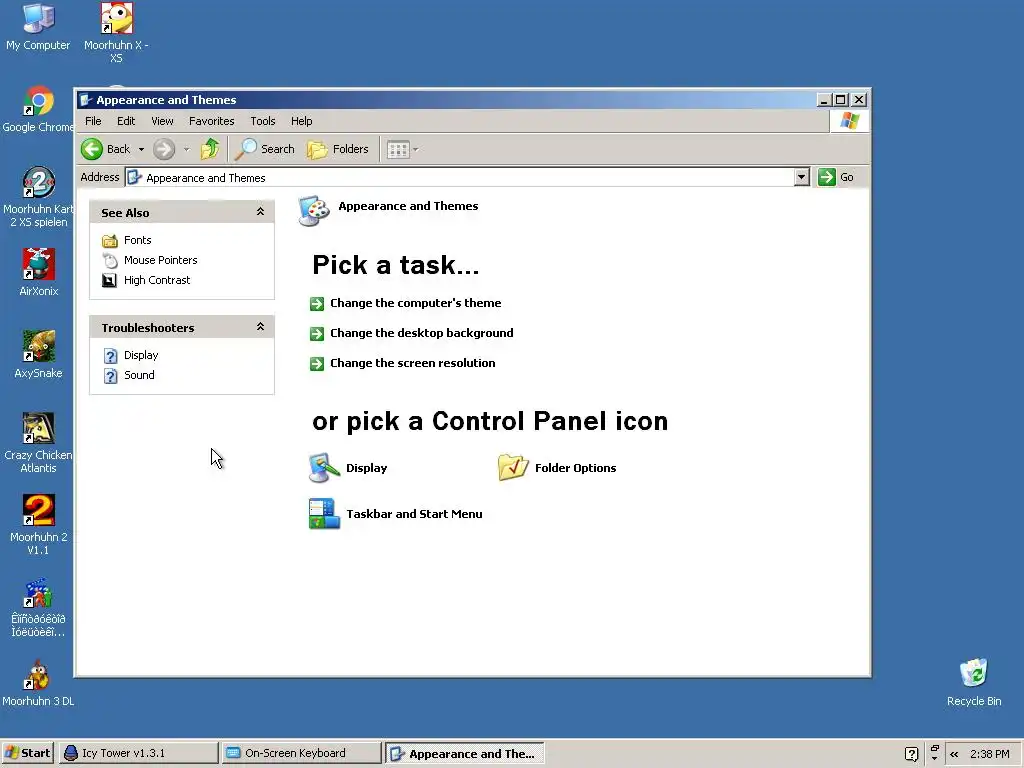Select AirXonix desktop shortcut
The width and height of the screenshot is (1024, 768).
[x=38, y=272]
